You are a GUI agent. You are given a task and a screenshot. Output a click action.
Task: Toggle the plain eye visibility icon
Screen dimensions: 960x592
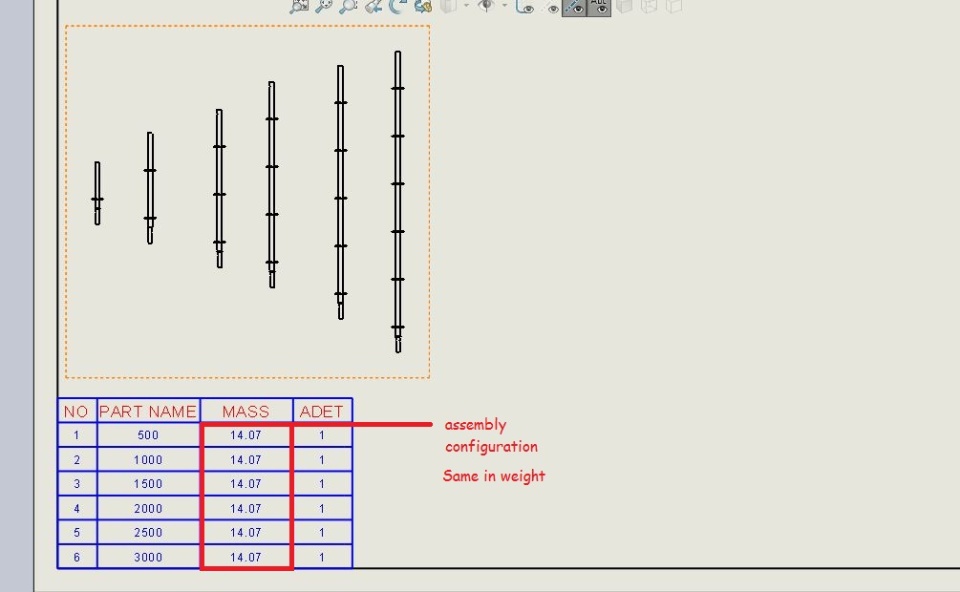click(x=552, y=7)
